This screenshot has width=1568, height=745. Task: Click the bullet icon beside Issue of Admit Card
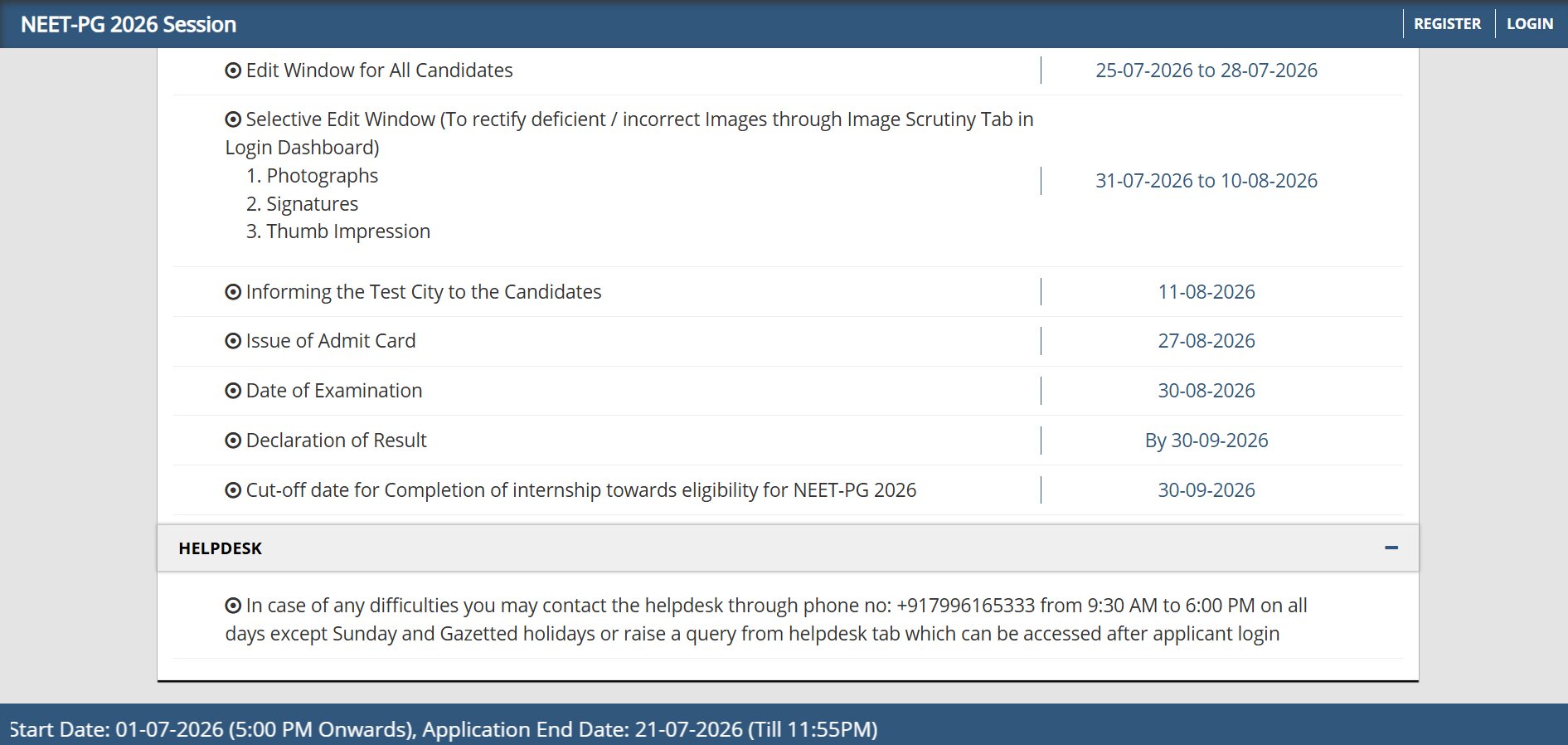[233, 341]
